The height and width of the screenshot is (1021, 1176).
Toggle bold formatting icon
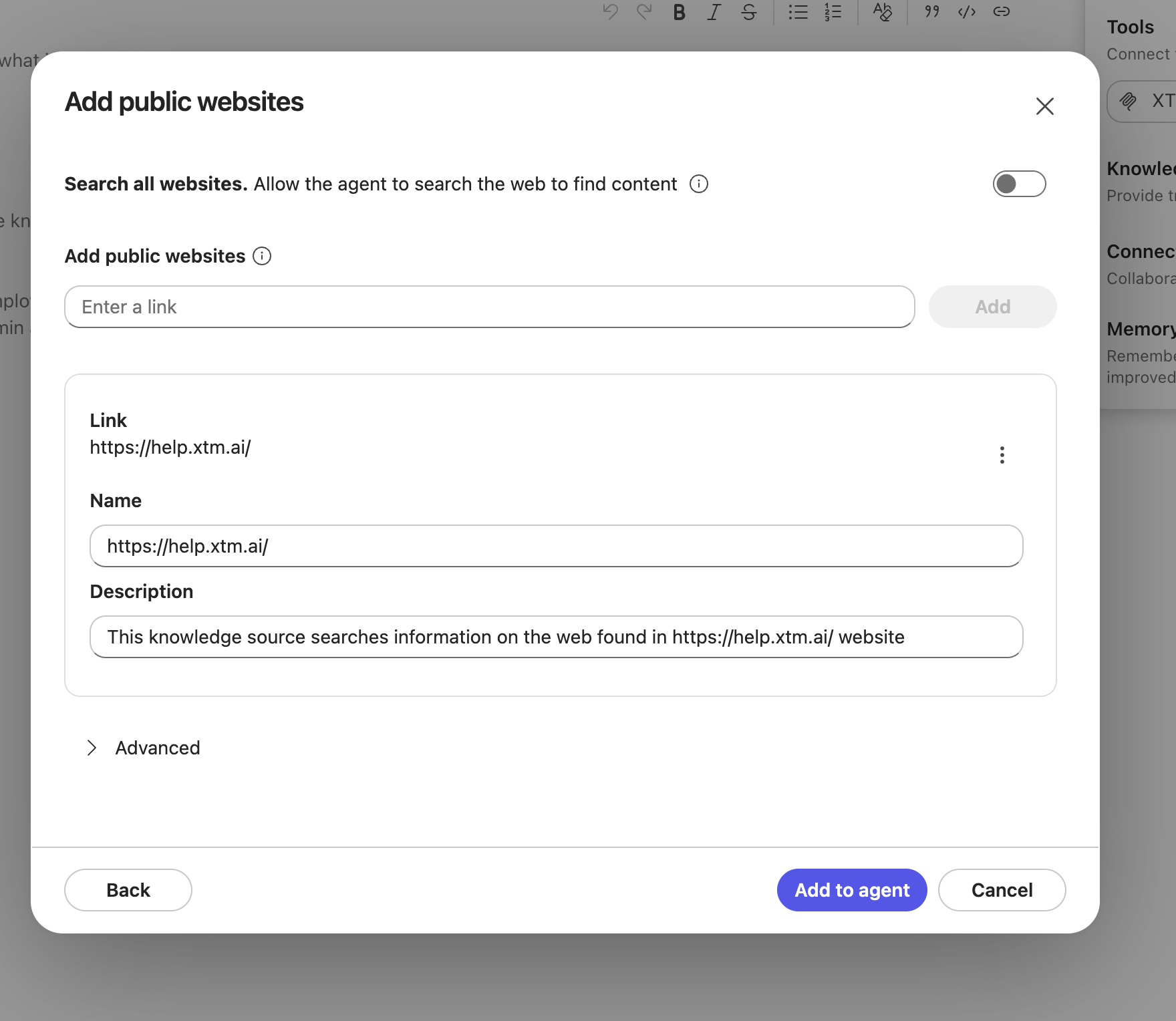(x=679, y=12)
